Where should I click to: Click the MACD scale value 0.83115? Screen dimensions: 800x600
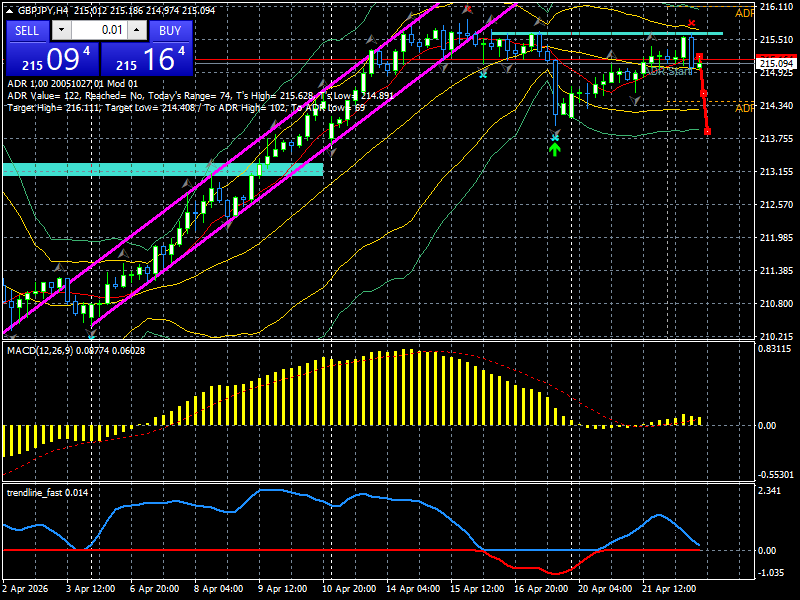pyautogui.click(x=776, y=349)
